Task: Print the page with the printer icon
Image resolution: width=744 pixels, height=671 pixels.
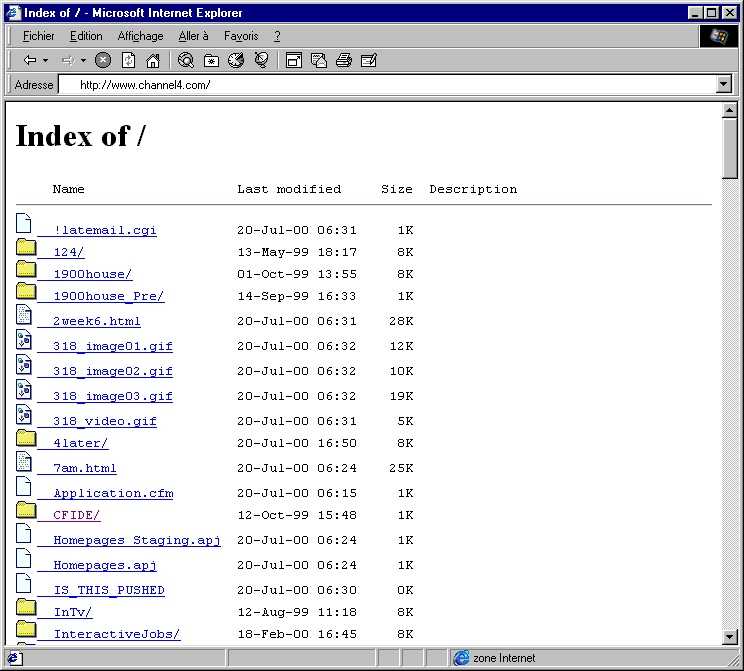Action: tap(344, 60)
